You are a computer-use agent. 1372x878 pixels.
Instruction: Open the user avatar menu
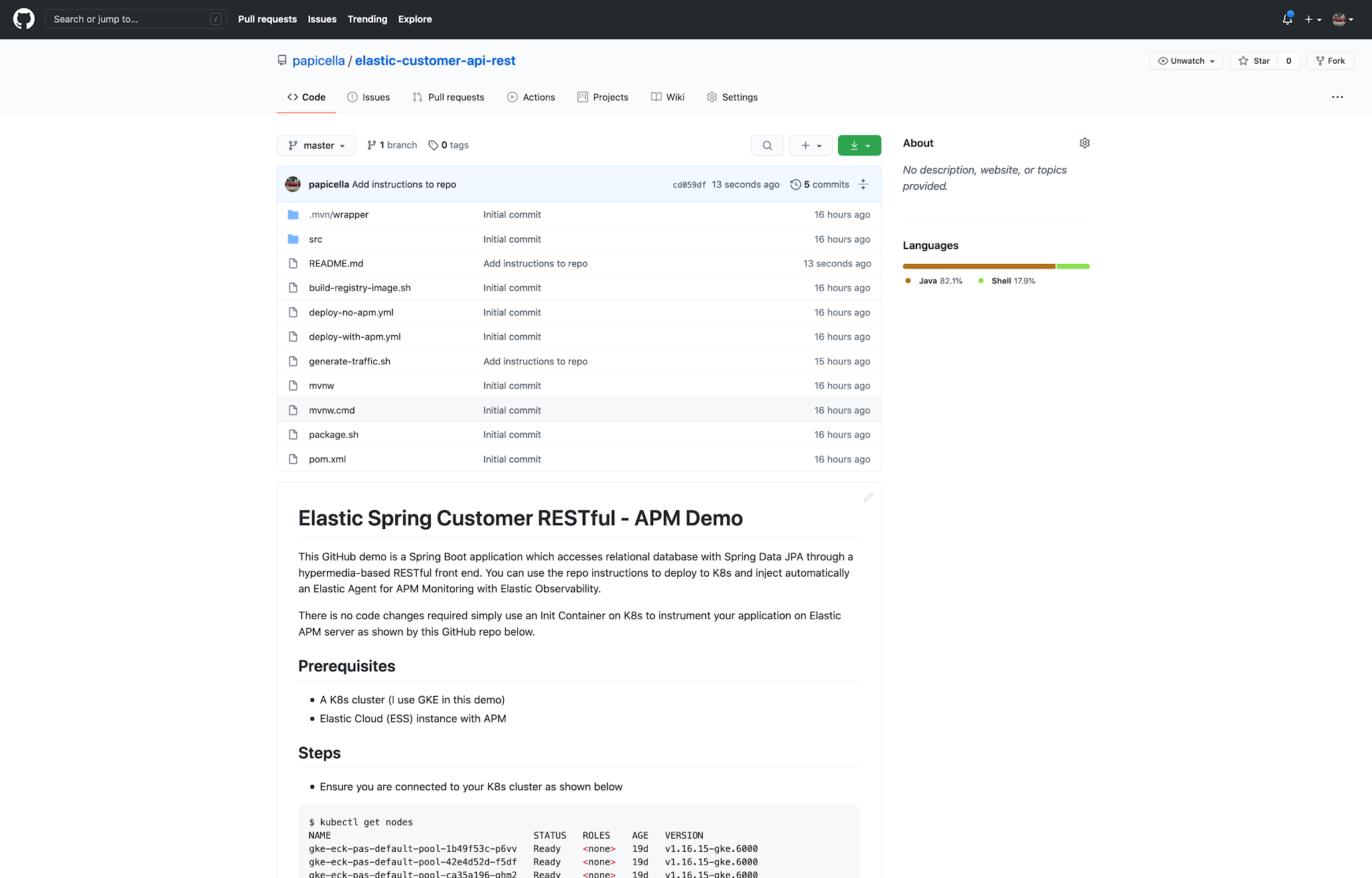1343,19
